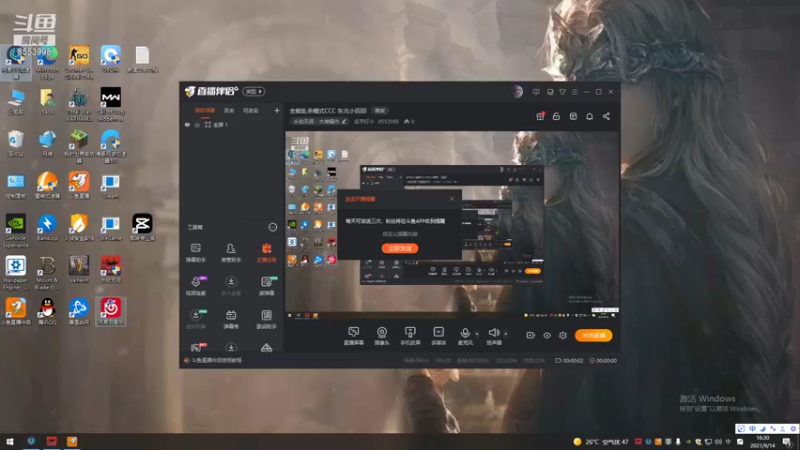Click 关闭直播 orange button
800x450 pixels.
[593, 335]
